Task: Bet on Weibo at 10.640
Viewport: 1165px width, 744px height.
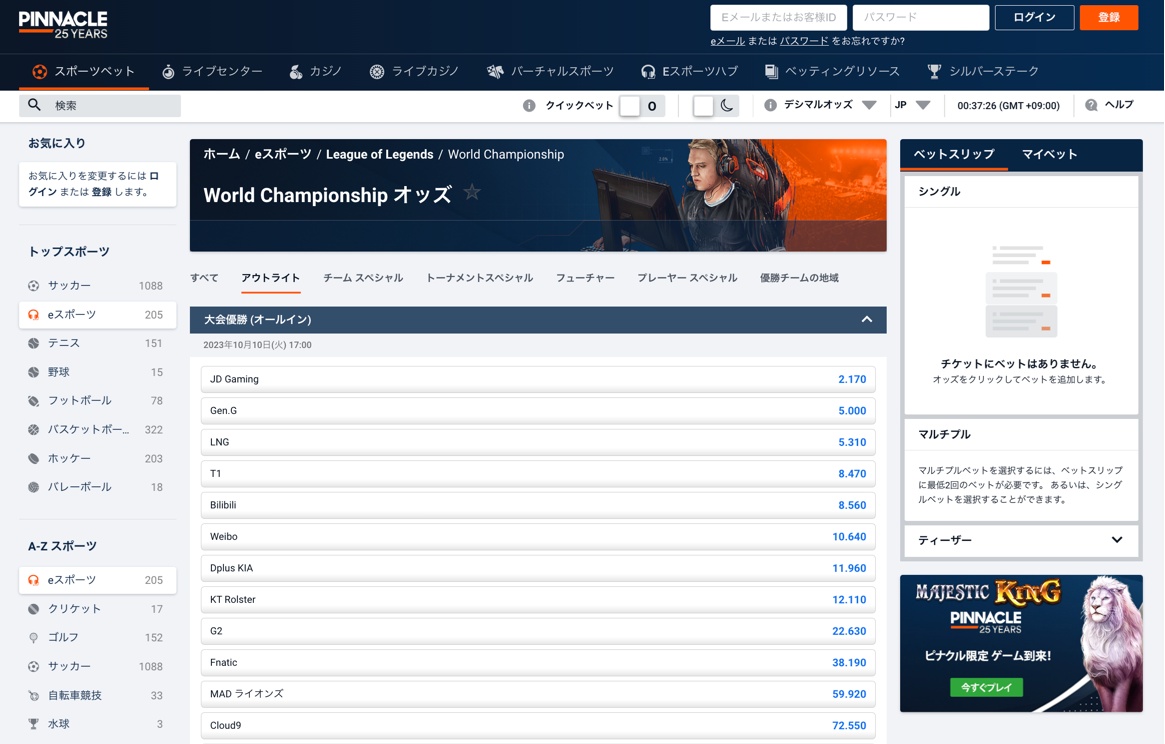Action: [538, 537]
